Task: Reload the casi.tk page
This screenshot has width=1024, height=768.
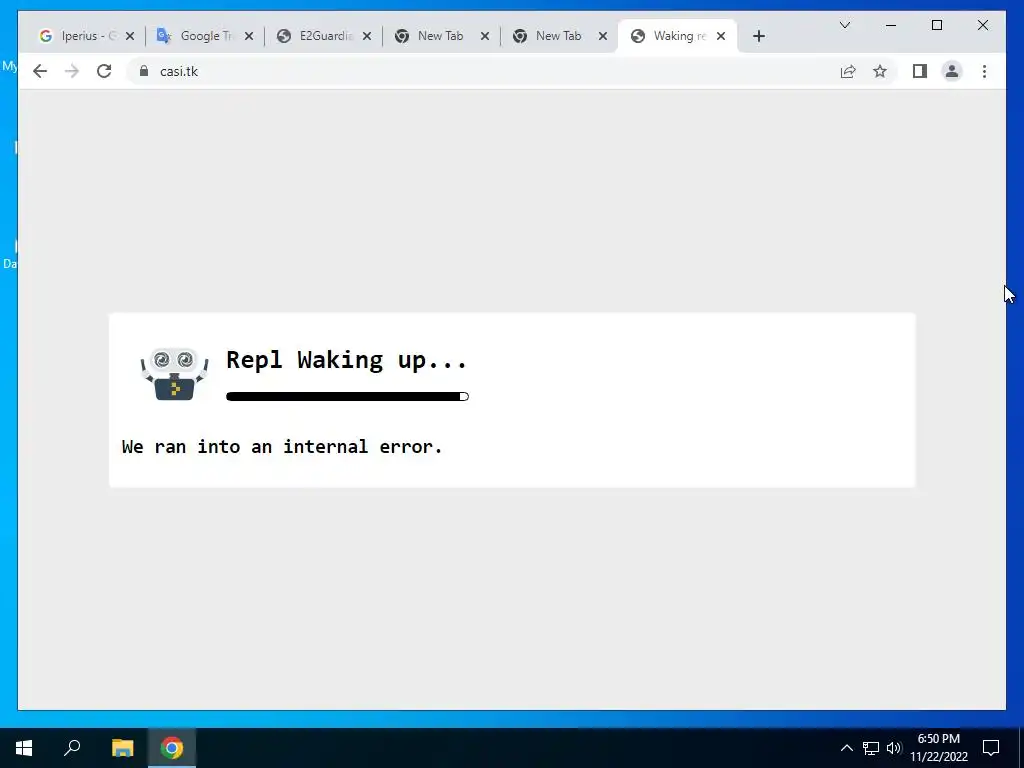Action: [104, 71]
